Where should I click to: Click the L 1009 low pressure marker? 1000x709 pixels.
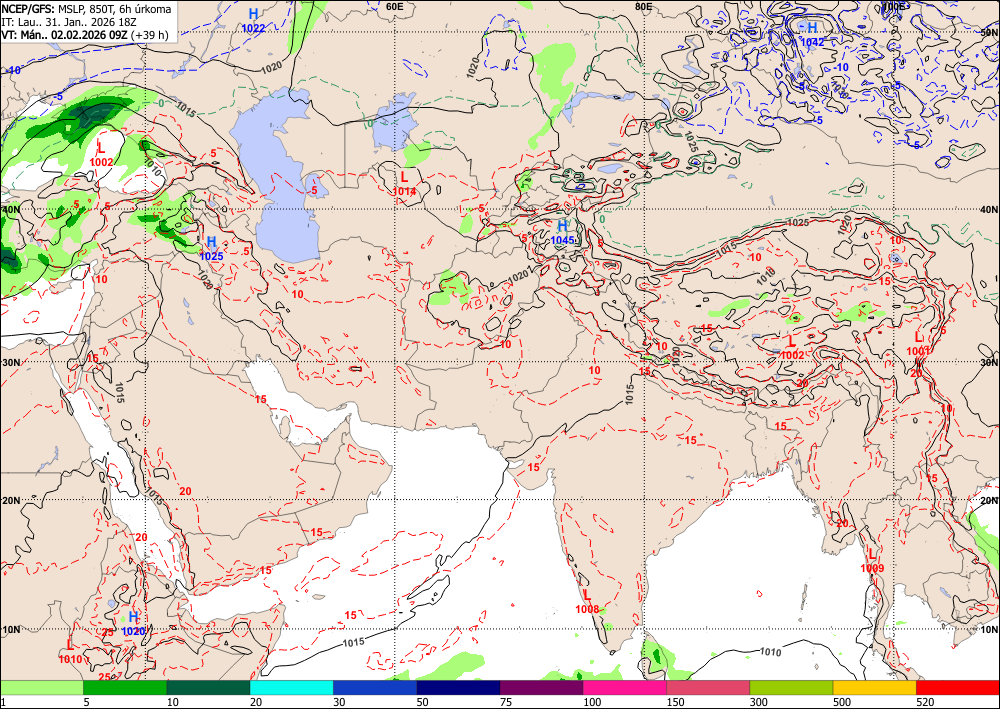(x=872, y=561)
